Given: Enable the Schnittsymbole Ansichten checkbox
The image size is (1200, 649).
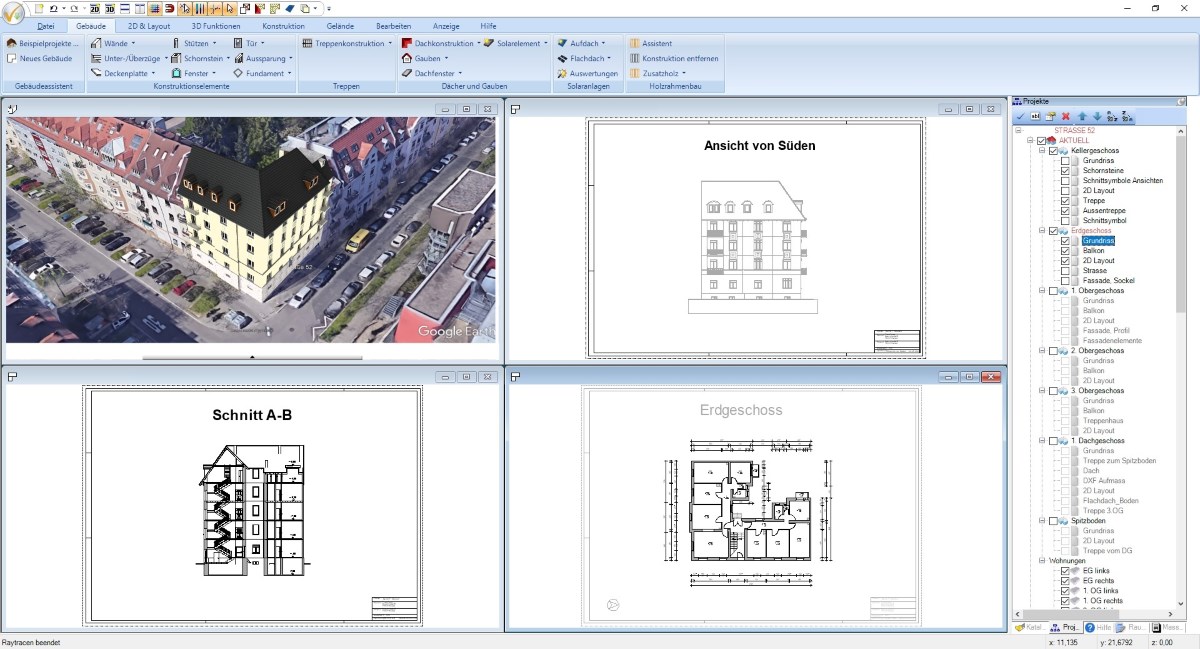Looking at the screenshot, I should pos(1065,181).
